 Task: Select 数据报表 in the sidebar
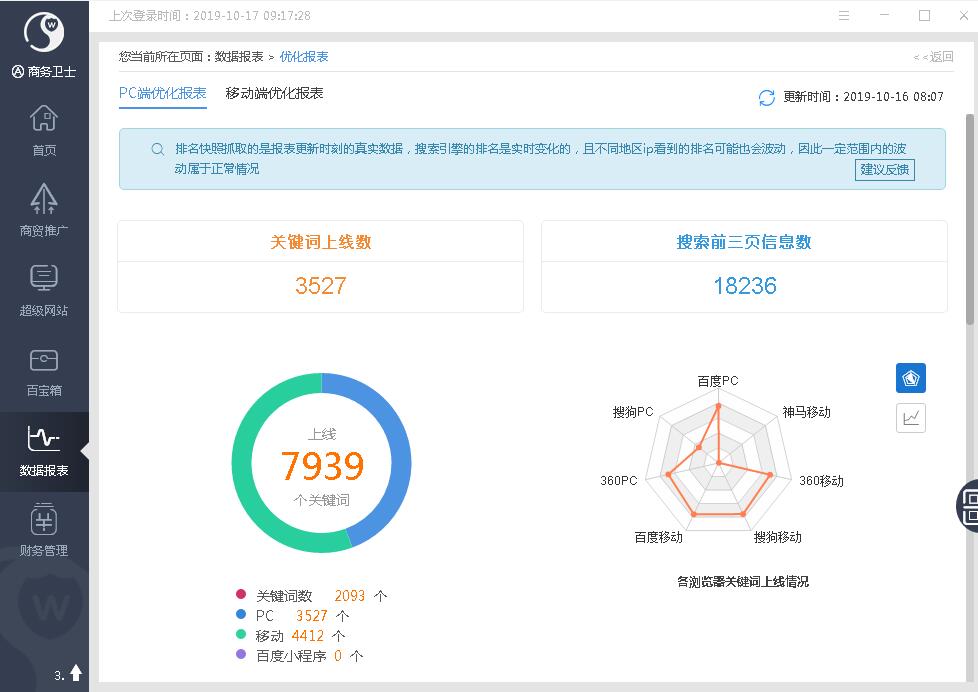[44, 450]
